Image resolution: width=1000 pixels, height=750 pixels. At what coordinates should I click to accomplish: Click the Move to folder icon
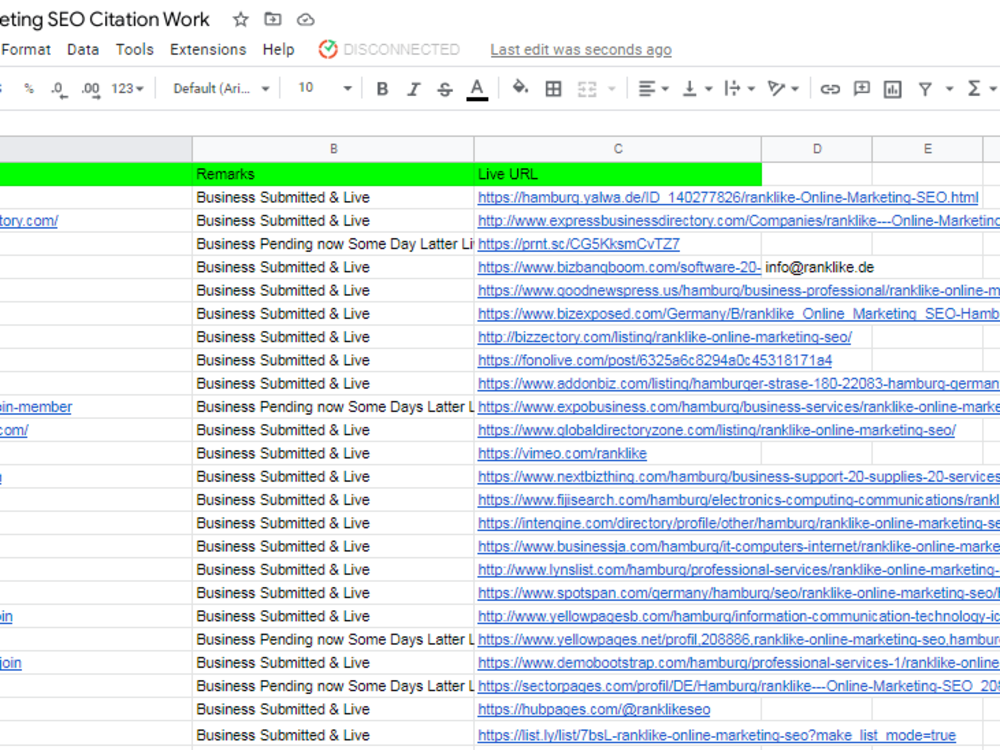pyautogui.click(x=273, y=20)
